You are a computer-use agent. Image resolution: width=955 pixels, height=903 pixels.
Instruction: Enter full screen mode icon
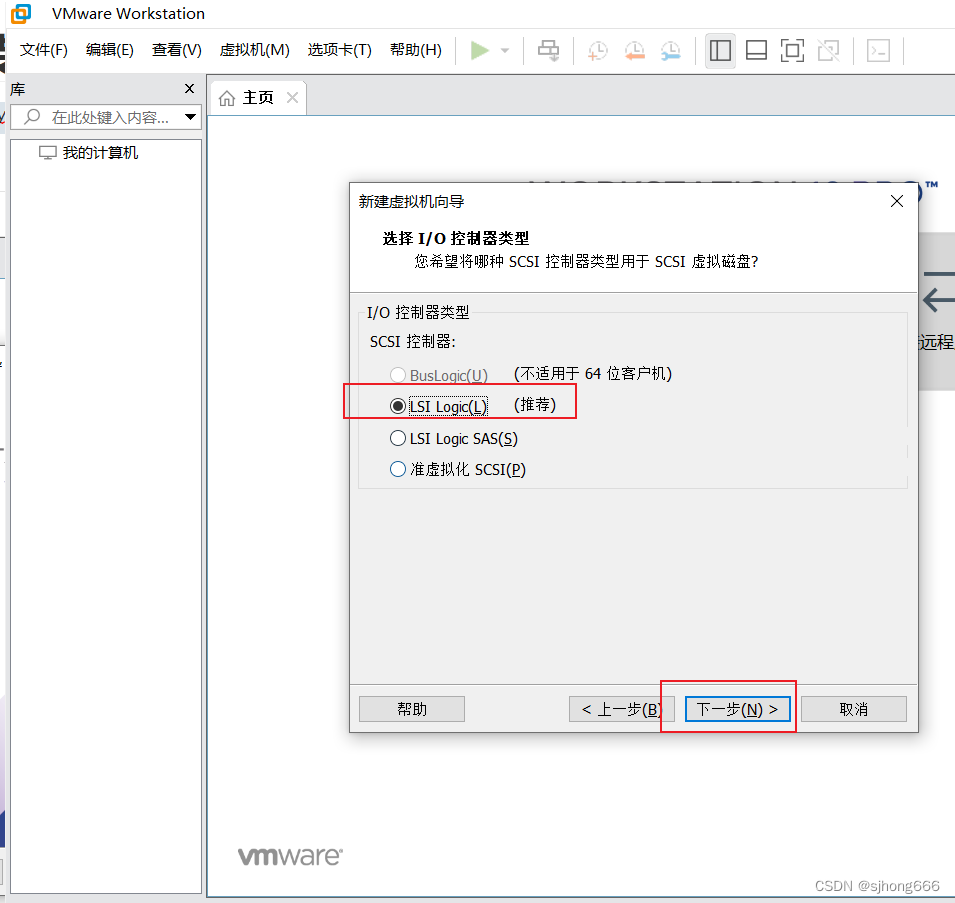(792, 51)
